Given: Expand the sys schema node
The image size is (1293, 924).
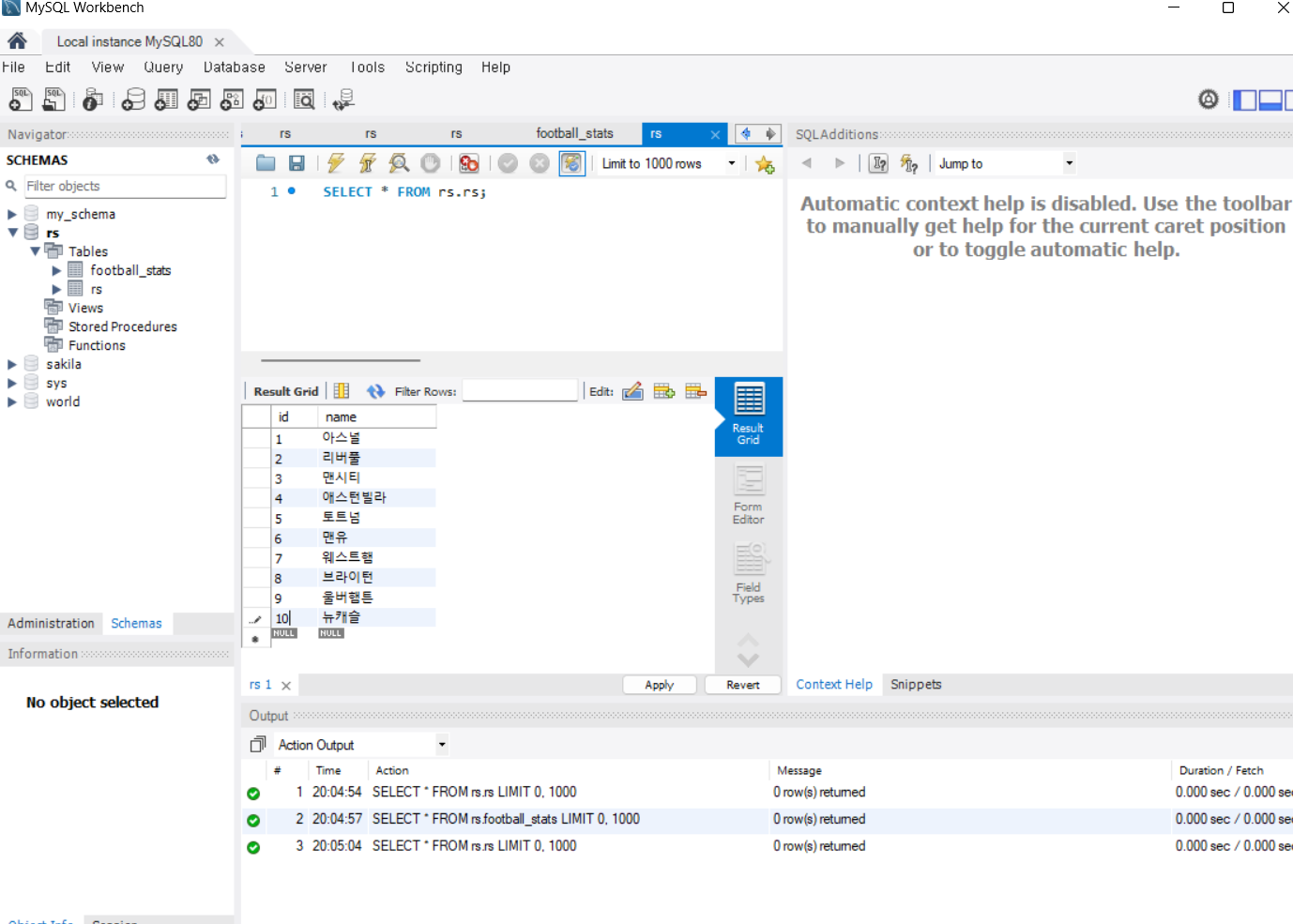Looking at the screenshot, I should tap(12, 383).
